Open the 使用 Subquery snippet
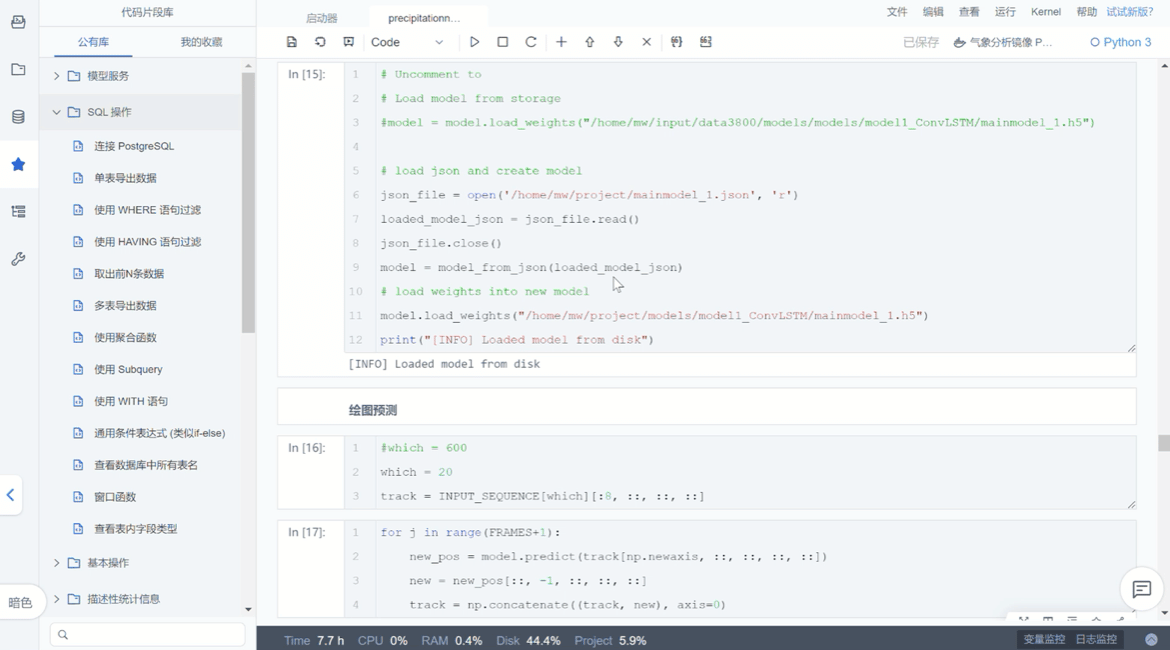 [x=128, y=369]
